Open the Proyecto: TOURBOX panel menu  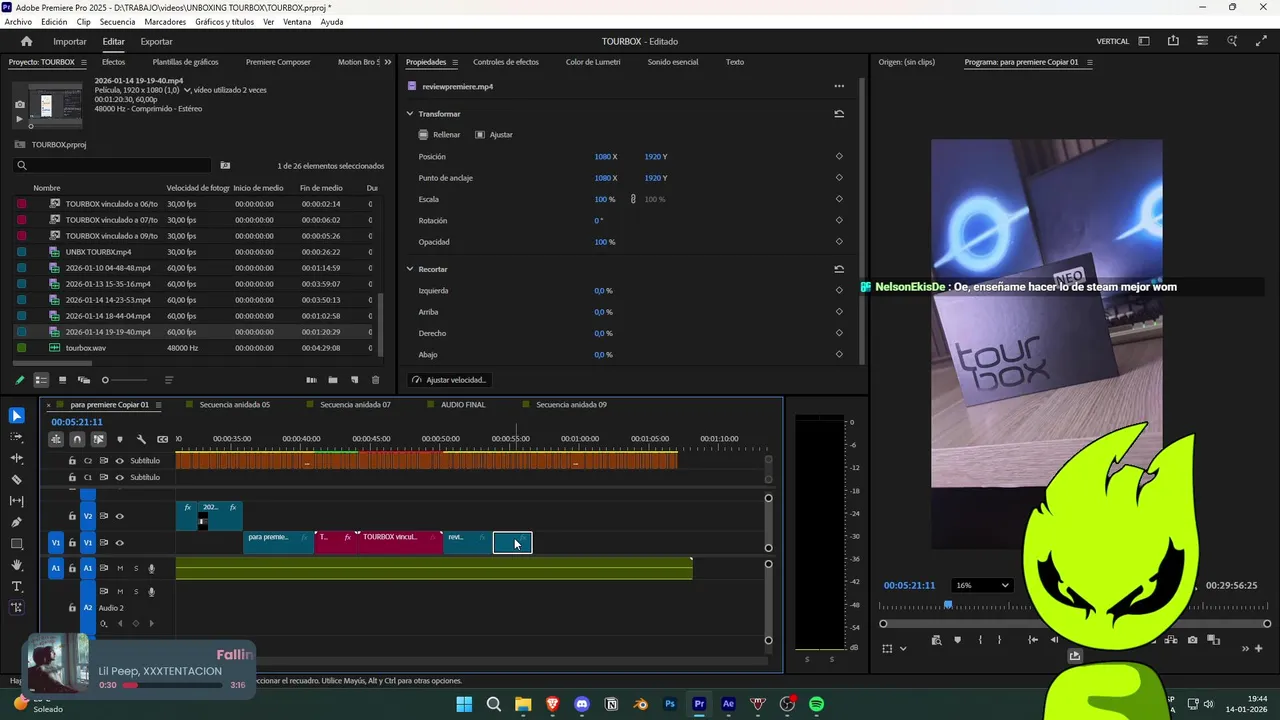83,62
